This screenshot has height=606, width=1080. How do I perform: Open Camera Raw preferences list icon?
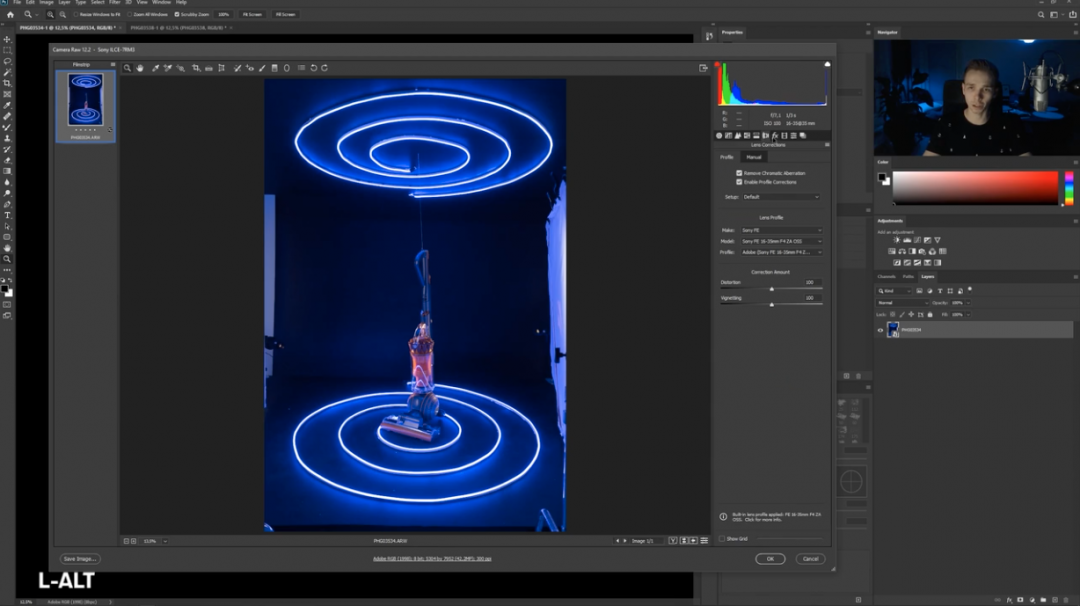click(x=302, y=68)
